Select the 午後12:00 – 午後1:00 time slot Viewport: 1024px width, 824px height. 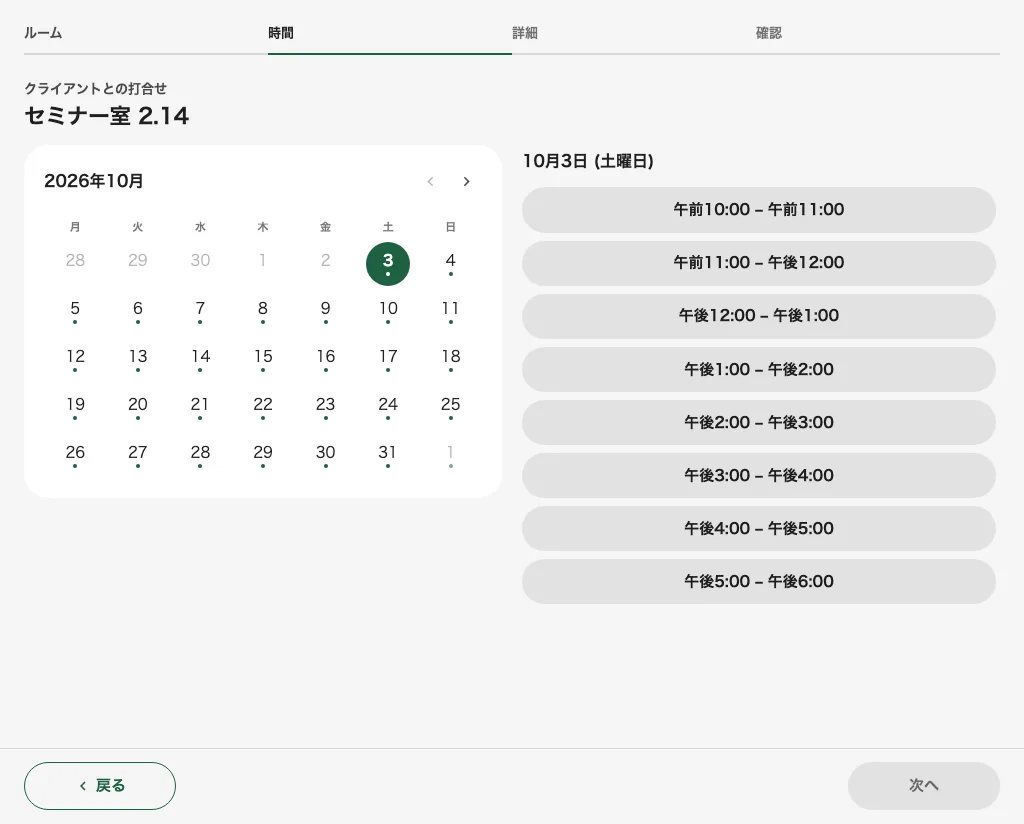pos(759,316)
